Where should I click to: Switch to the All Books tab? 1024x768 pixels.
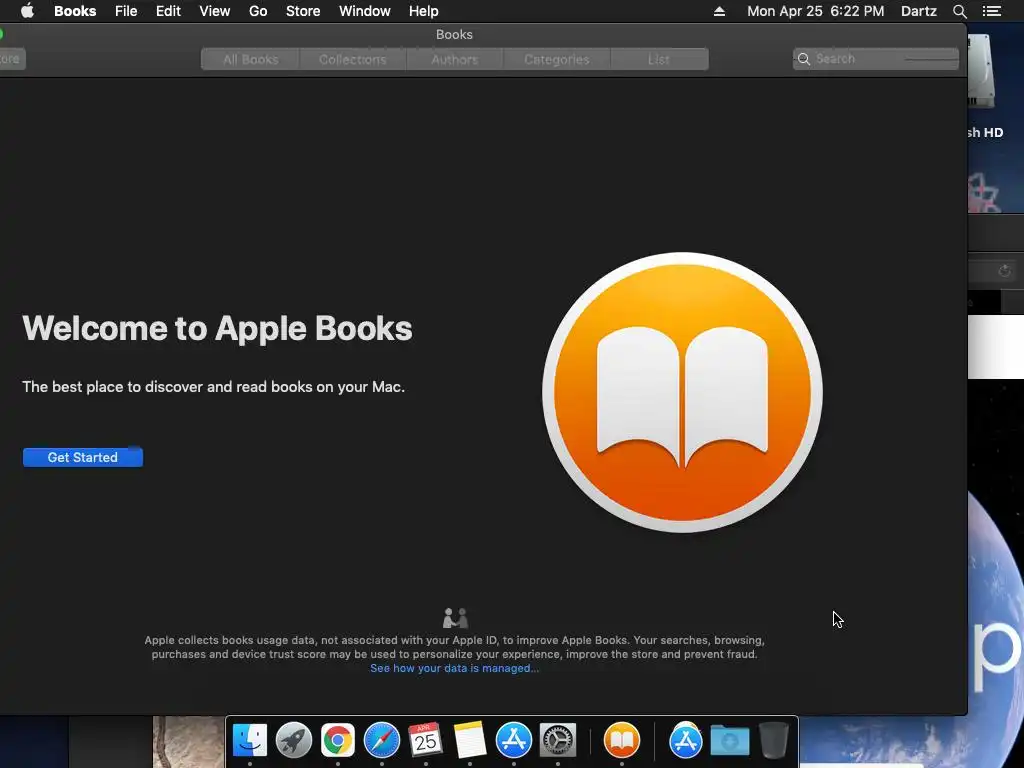251,59
